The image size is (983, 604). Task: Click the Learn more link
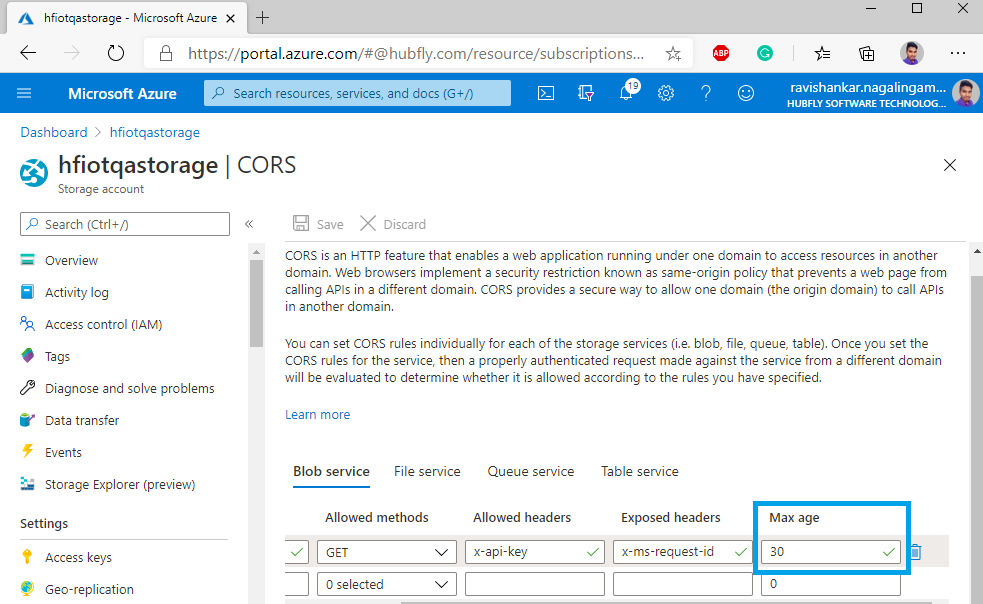(318, 414)
